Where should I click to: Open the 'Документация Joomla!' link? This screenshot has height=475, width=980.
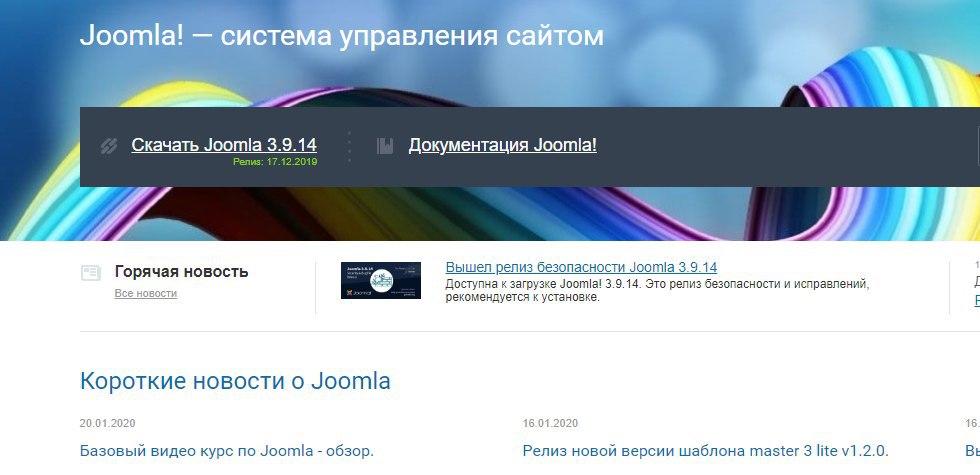point(502,145)
